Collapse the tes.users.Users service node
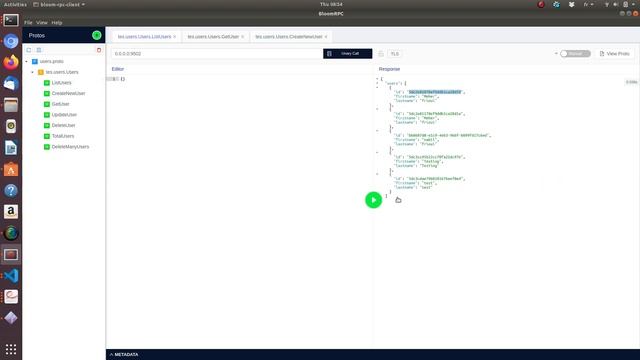Screen dimensions: 640x360 (33, 72)
